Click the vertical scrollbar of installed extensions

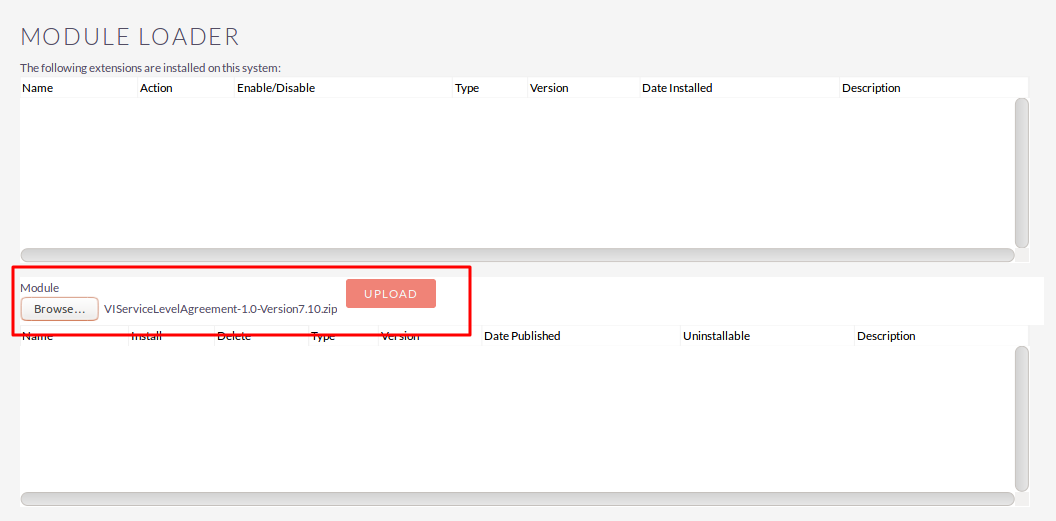pos(1022,173)
